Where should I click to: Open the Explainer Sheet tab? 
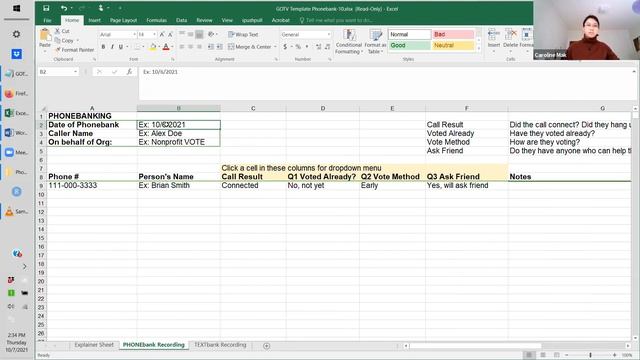pyautogui.click(x=94, y=345)
